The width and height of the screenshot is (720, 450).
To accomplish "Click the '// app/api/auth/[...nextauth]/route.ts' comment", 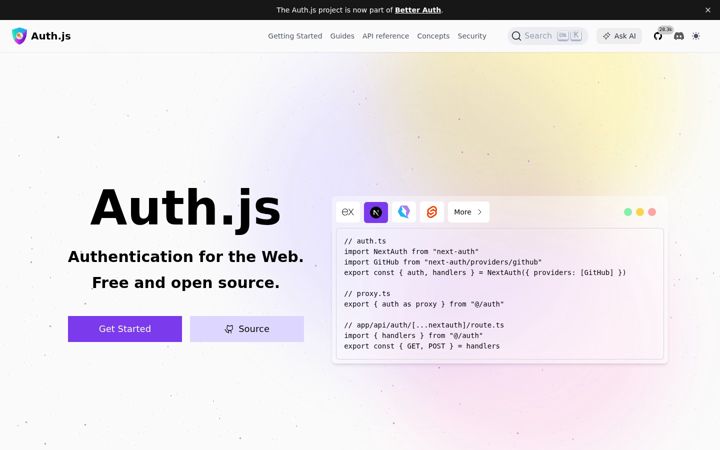I will (x=424, y=325).
